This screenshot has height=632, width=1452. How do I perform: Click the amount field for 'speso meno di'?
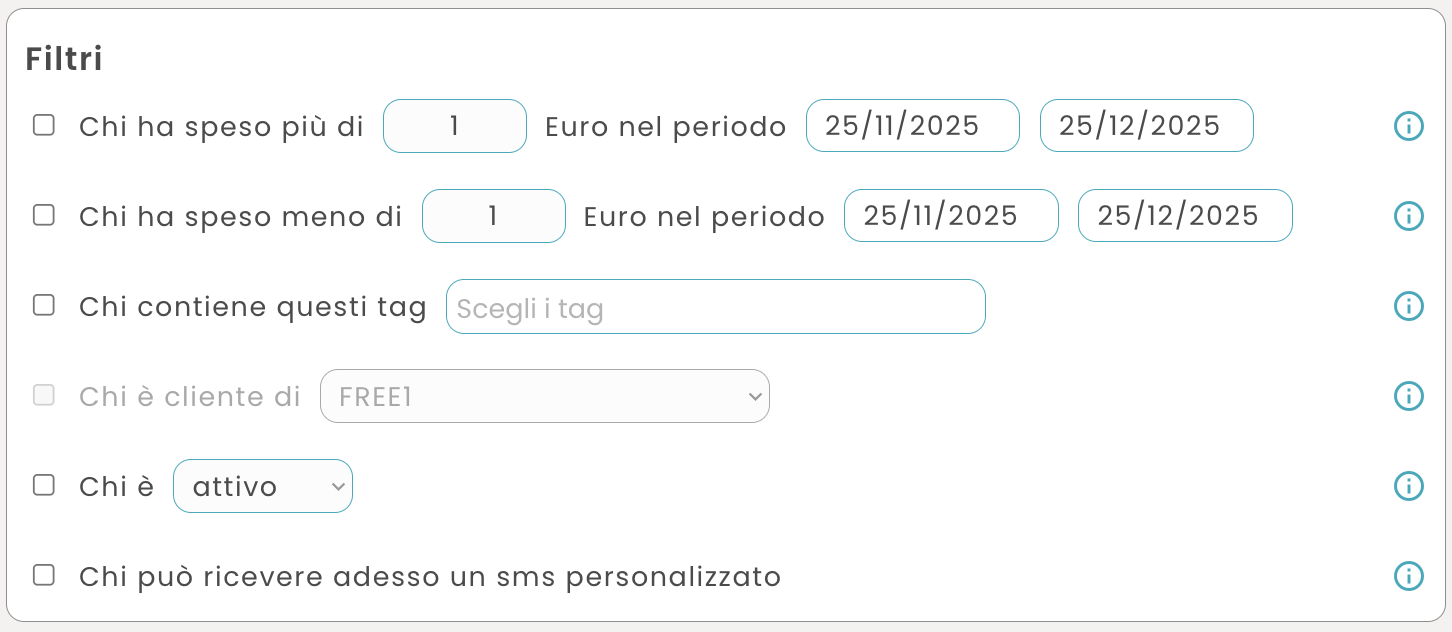coord(494,216)
